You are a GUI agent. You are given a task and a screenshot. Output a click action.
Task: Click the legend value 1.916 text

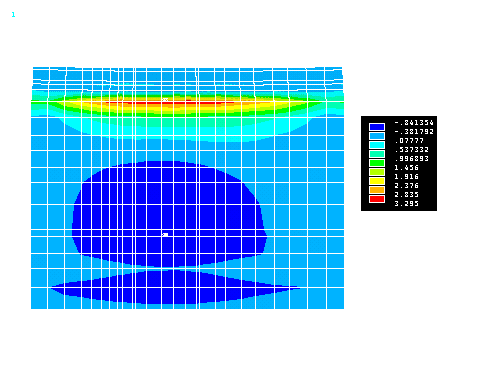pyautogui.click(x=406, y=176)
